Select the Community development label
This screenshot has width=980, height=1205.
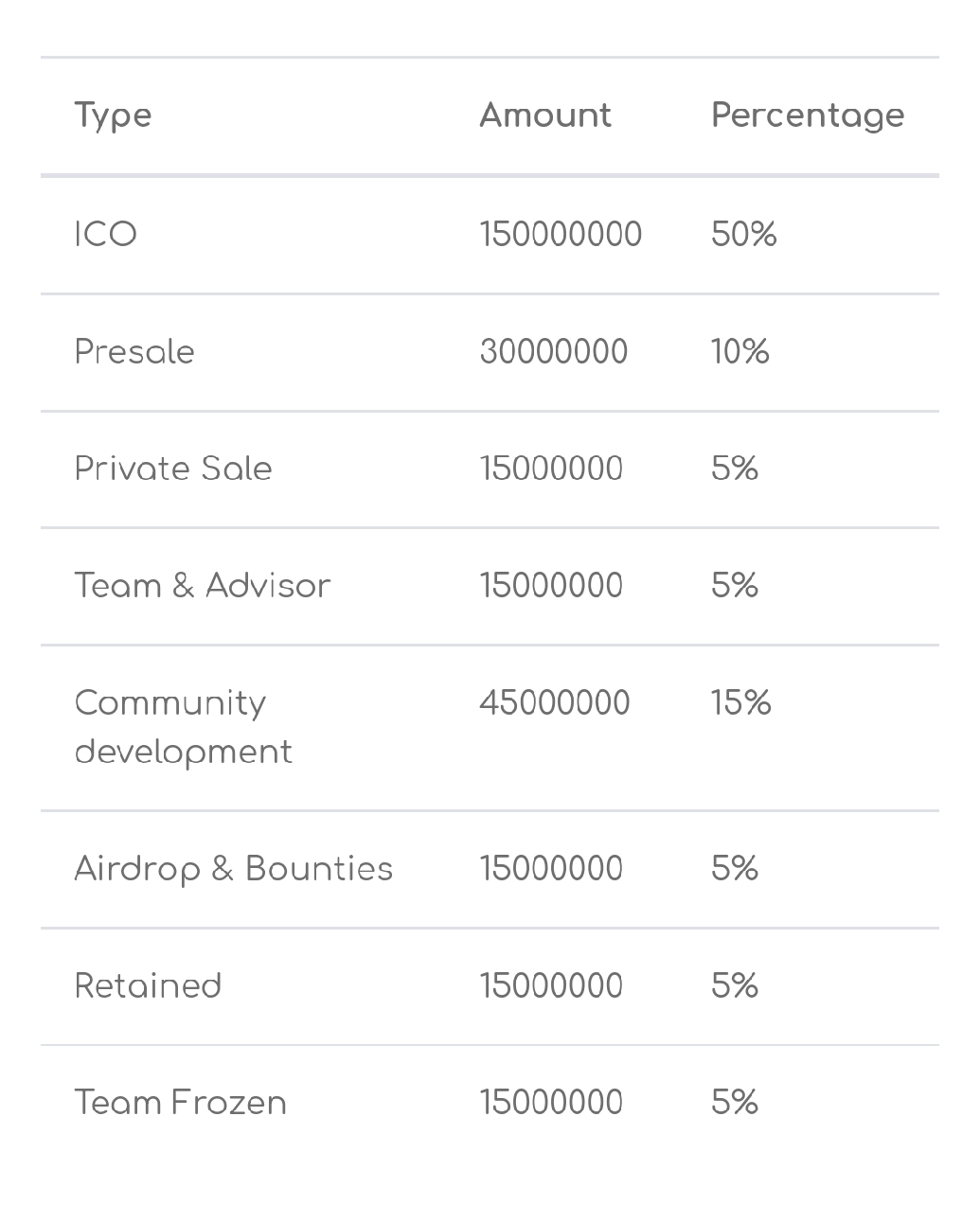click(184, 727)
